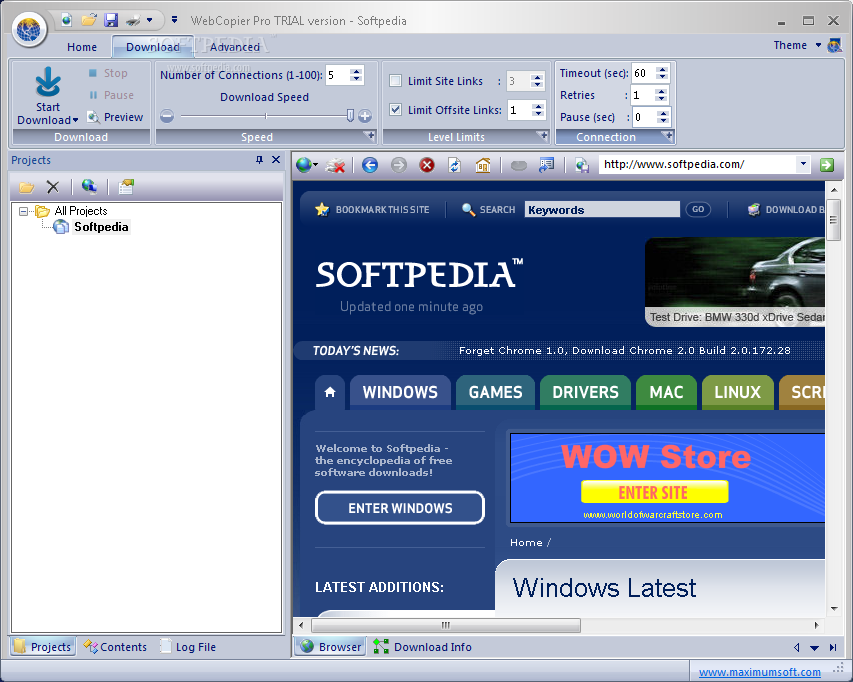
Task: Decrease the Pause seconds value
Action: (663, 121)
